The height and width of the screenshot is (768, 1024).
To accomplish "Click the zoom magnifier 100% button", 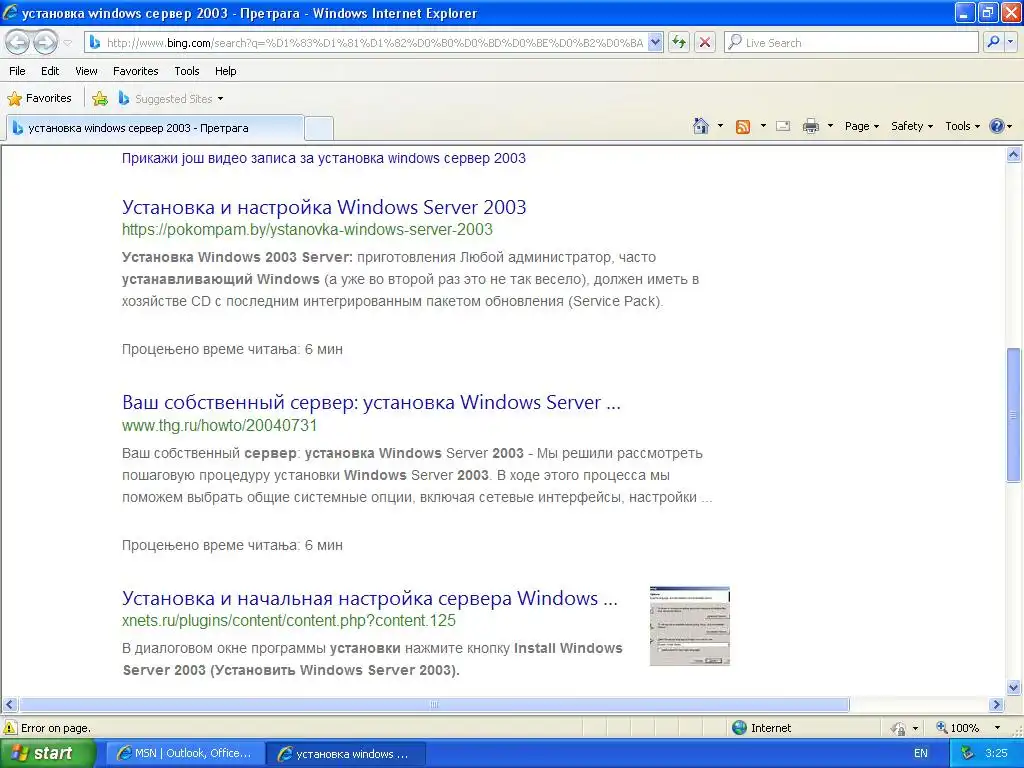I will pos(958,728).
